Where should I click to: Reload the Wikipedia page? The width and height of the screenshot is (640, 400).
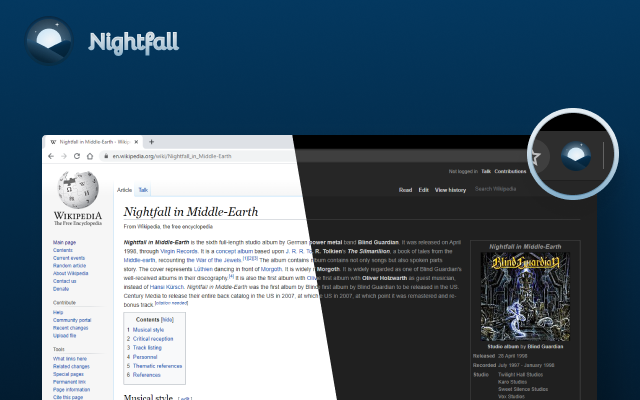pos(77,156)
